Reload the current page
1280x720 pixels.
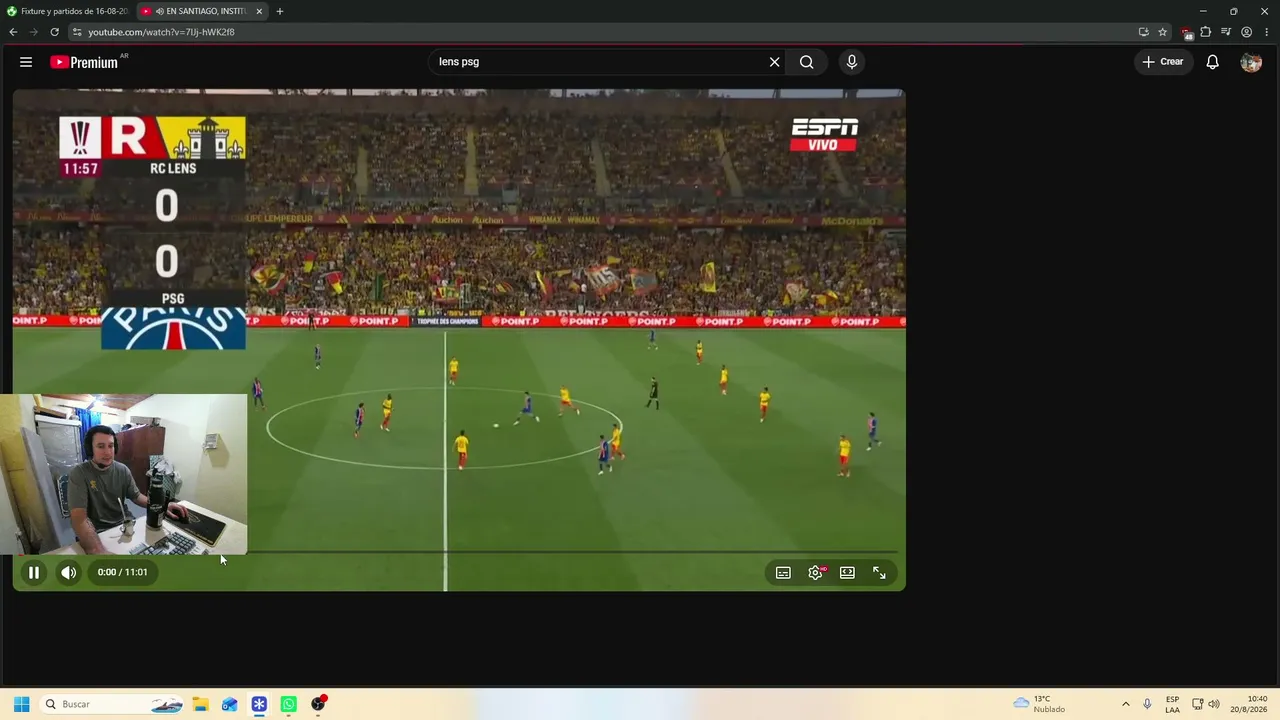(x=54, y=32)
